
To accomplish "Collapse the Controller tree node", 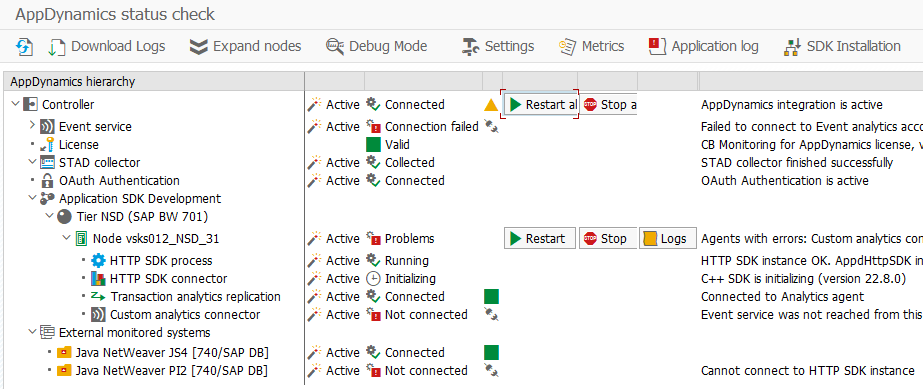I will (x=15, y=104).
